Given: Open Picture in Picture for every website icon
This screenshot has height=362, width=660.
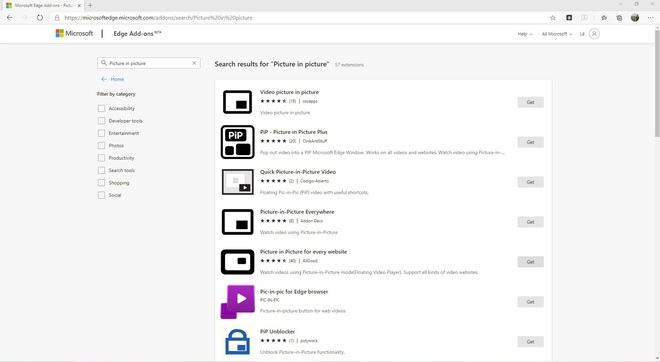Looking at the screenshot, I should 237,262.
